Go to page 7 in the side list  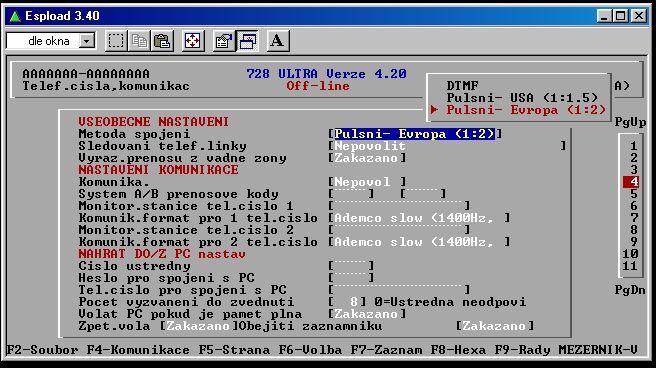click(634, 218)
